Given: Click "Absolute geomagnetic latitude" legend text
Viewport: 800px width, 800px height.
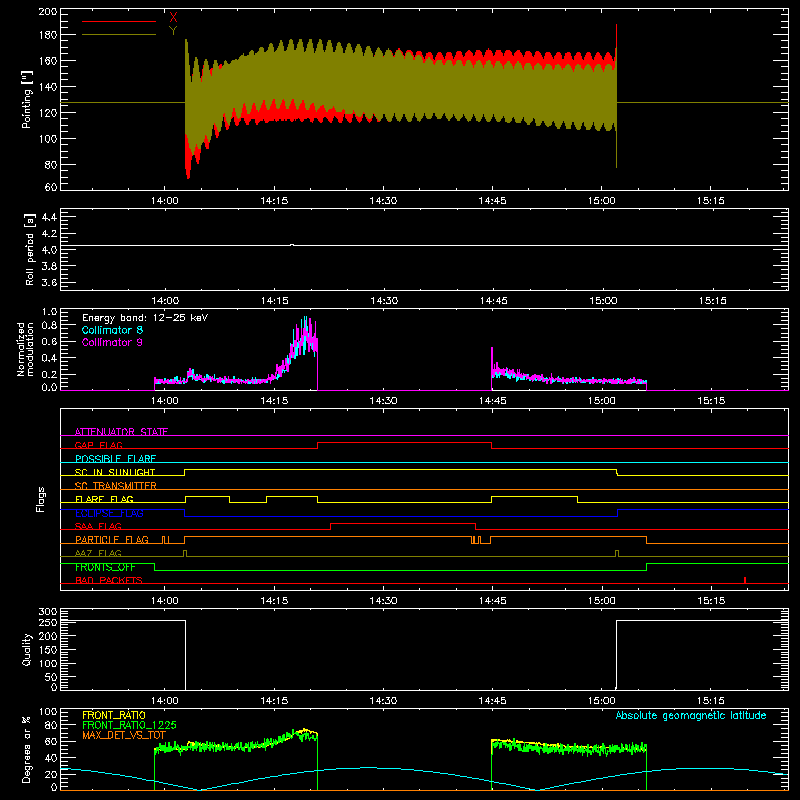Looking at the screenshot, I should pyautogui.click(x=691, y=715).
